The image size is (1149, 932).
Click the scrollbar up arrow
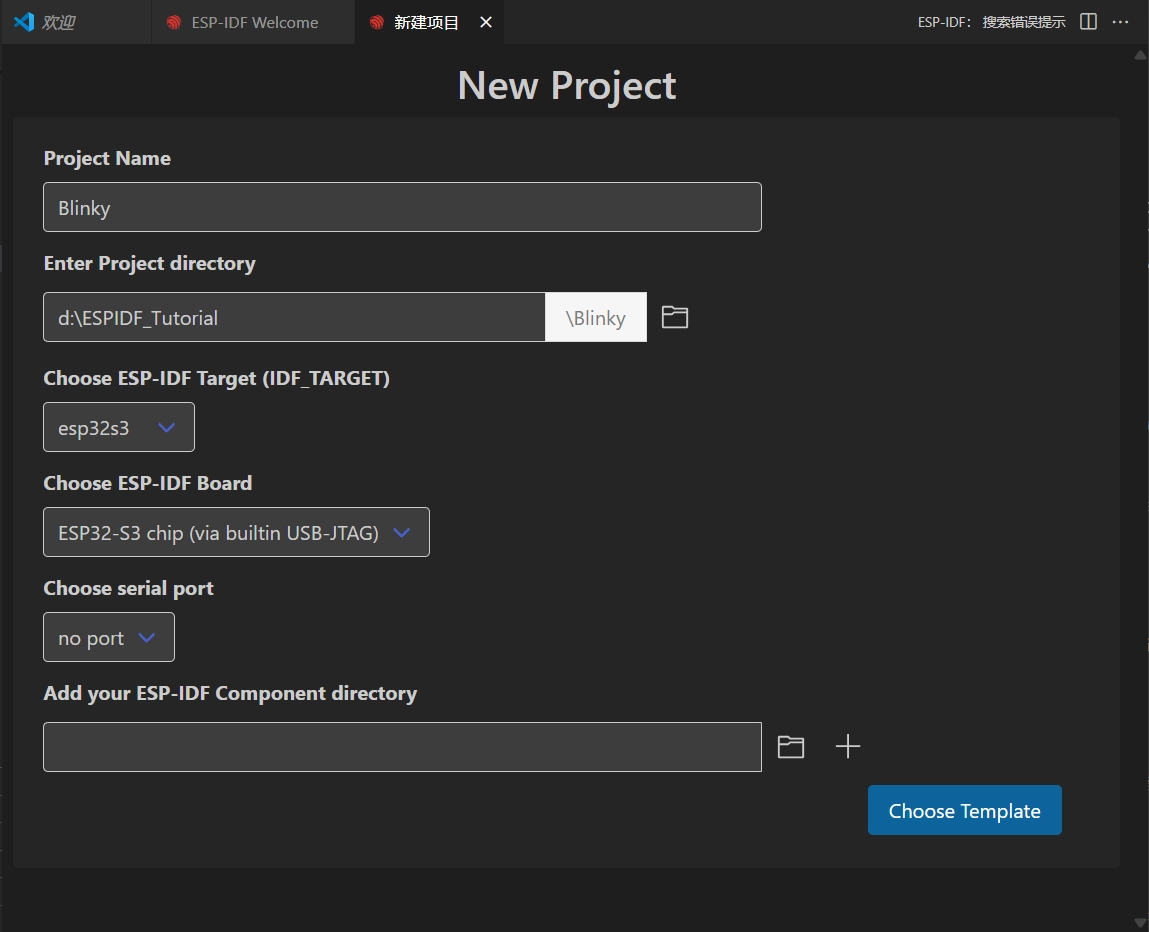(x=1140, y=56)
